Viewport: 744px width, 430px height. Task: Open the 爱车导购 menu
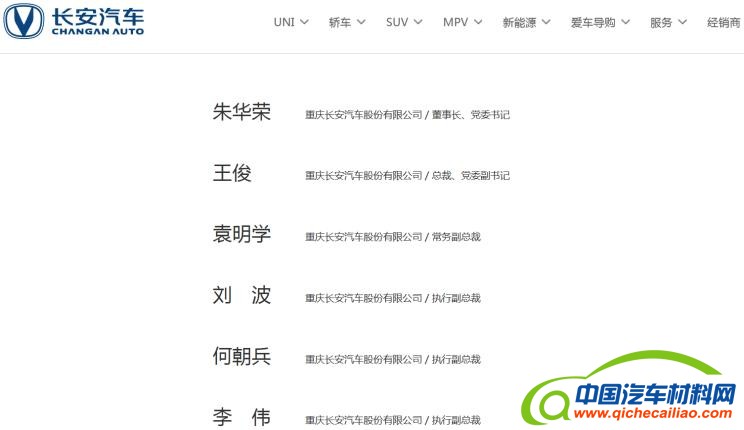(593, 22)
